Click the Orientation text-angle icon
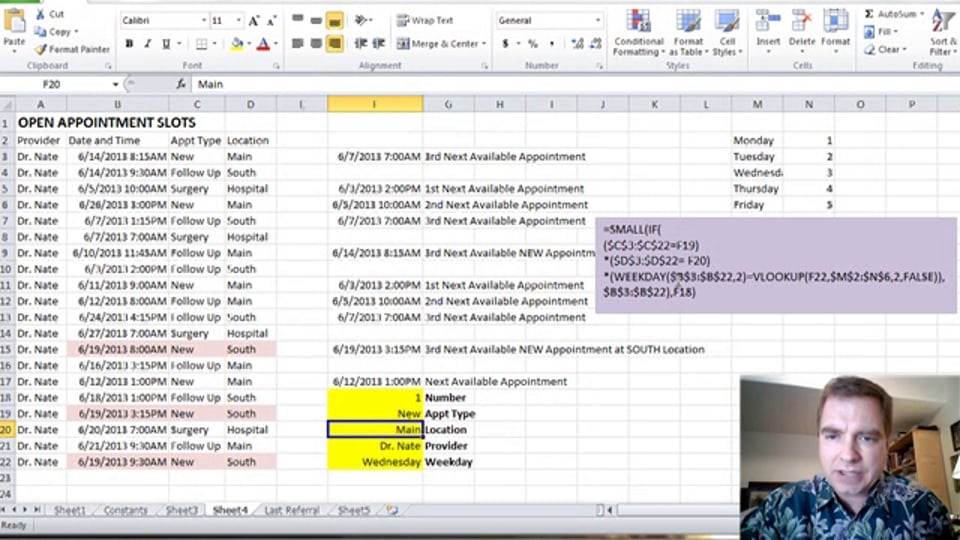 coord(362,20)
